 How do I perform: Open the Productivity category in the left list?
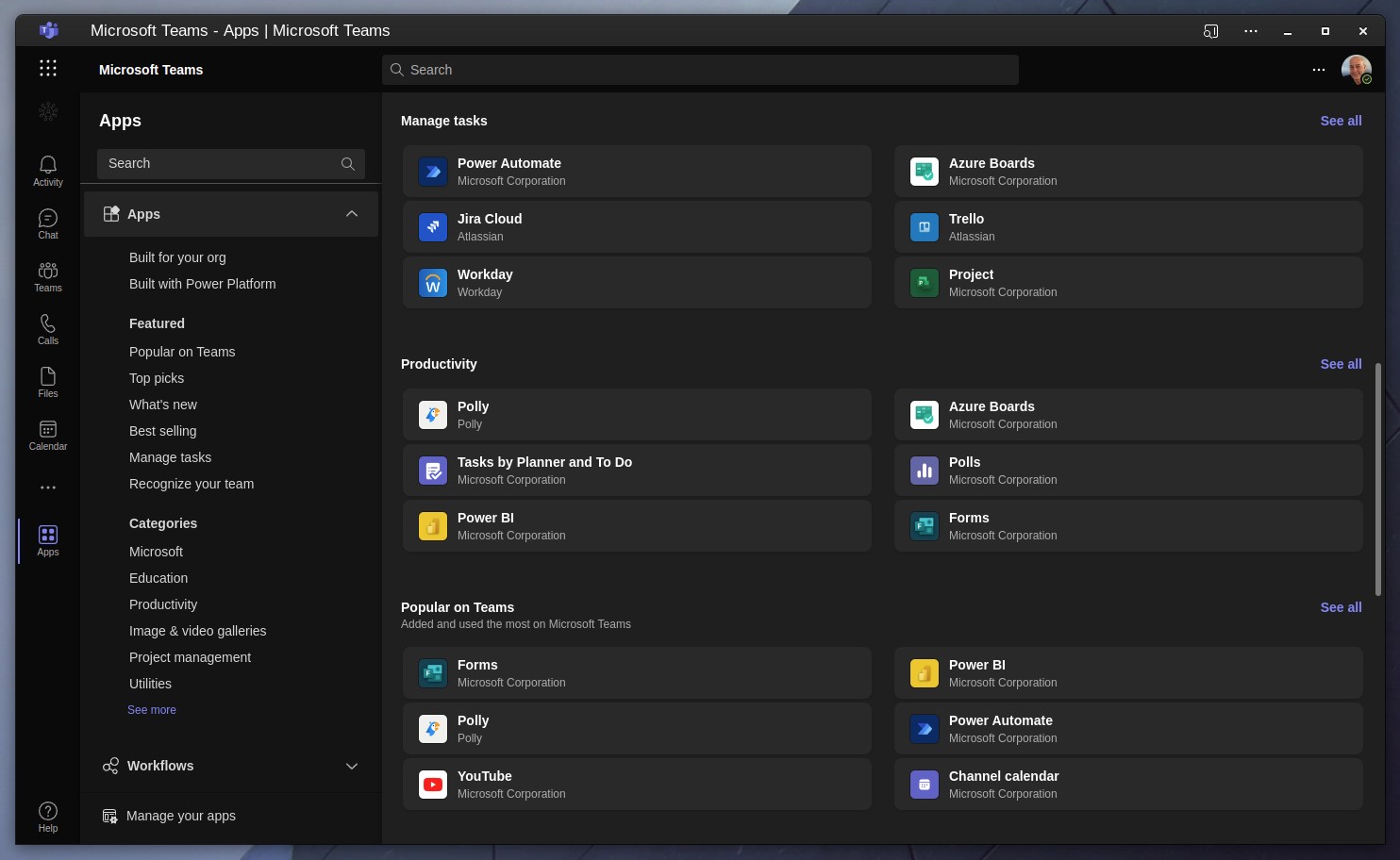[x=163, y=604]
